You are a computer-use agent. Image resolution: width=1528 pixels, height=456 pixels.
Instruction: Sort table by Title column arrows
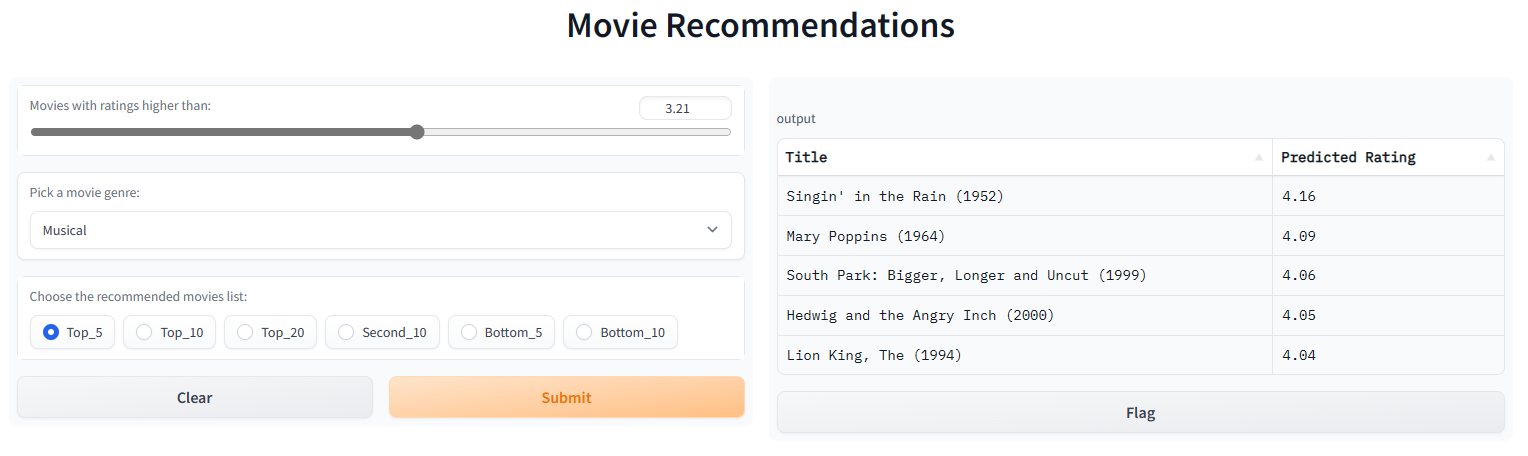click(x=1256, y=158)
